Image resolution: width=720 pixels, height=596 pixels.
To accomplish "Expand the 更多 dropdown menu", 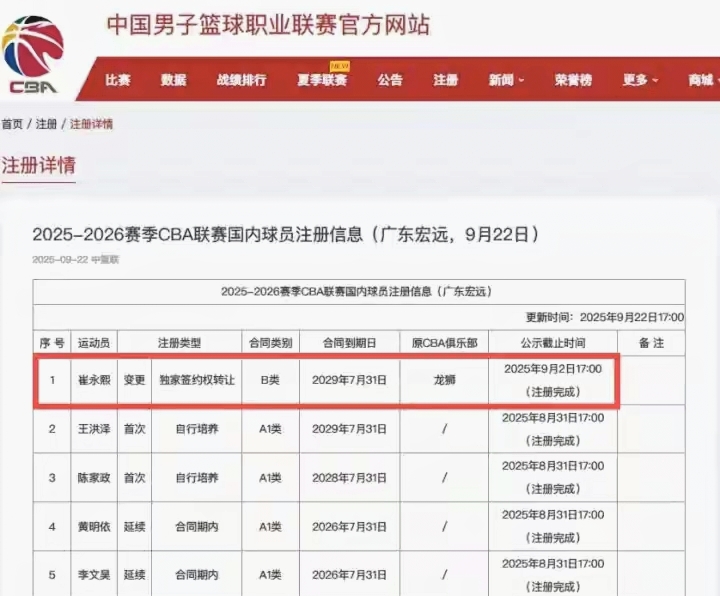I will 640,80.
